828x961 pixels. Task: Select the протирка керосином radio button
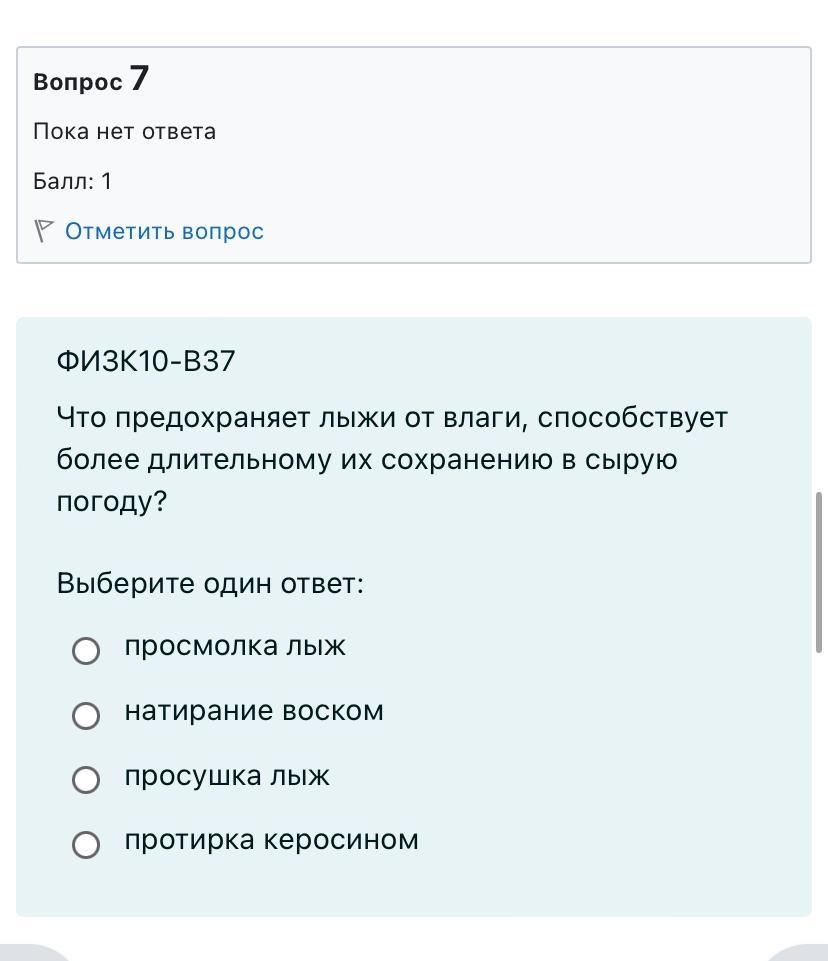[x=86, y=844]
